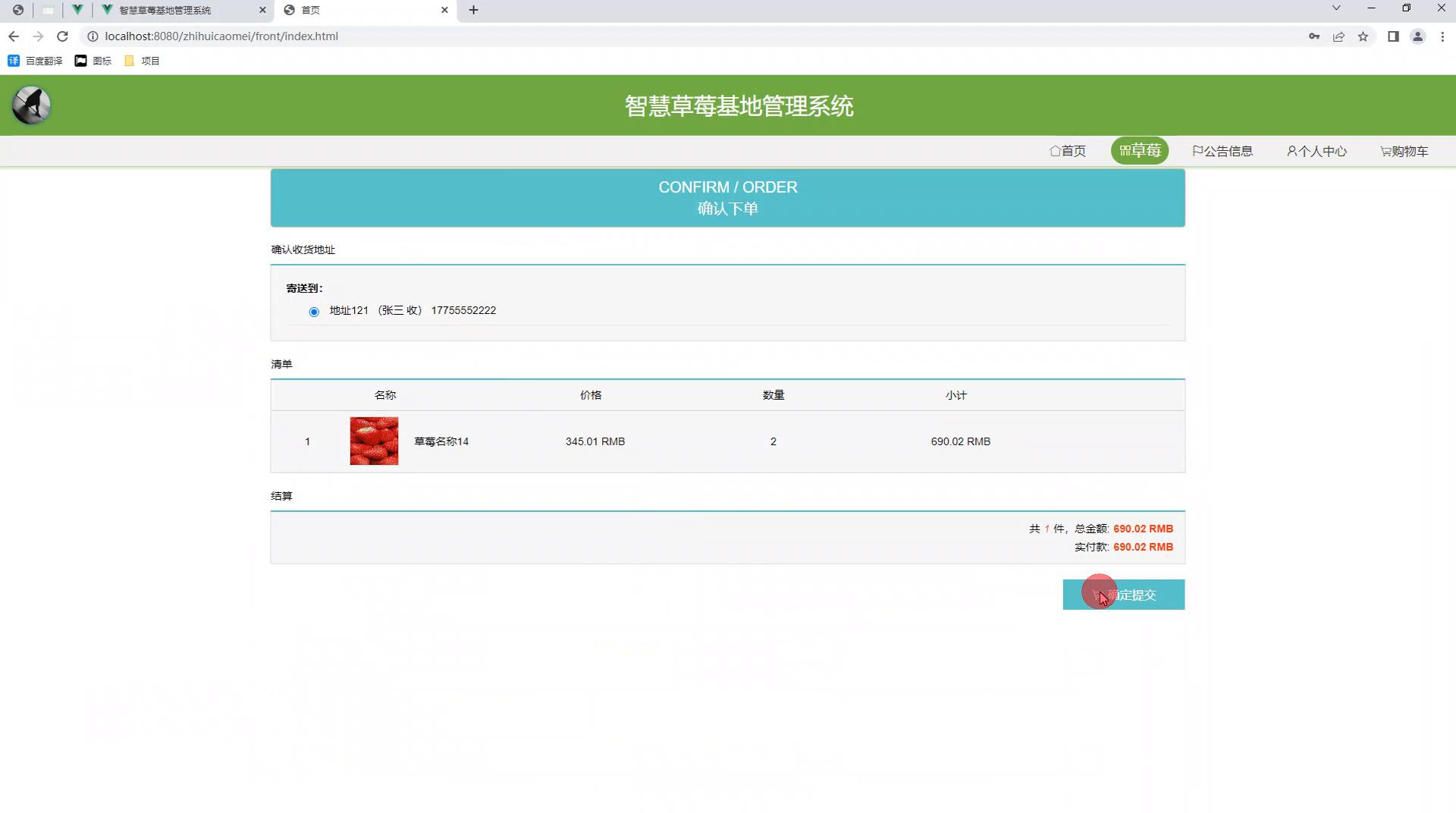
Task: Open 购物车 menu item
Action: point(1404,151)
